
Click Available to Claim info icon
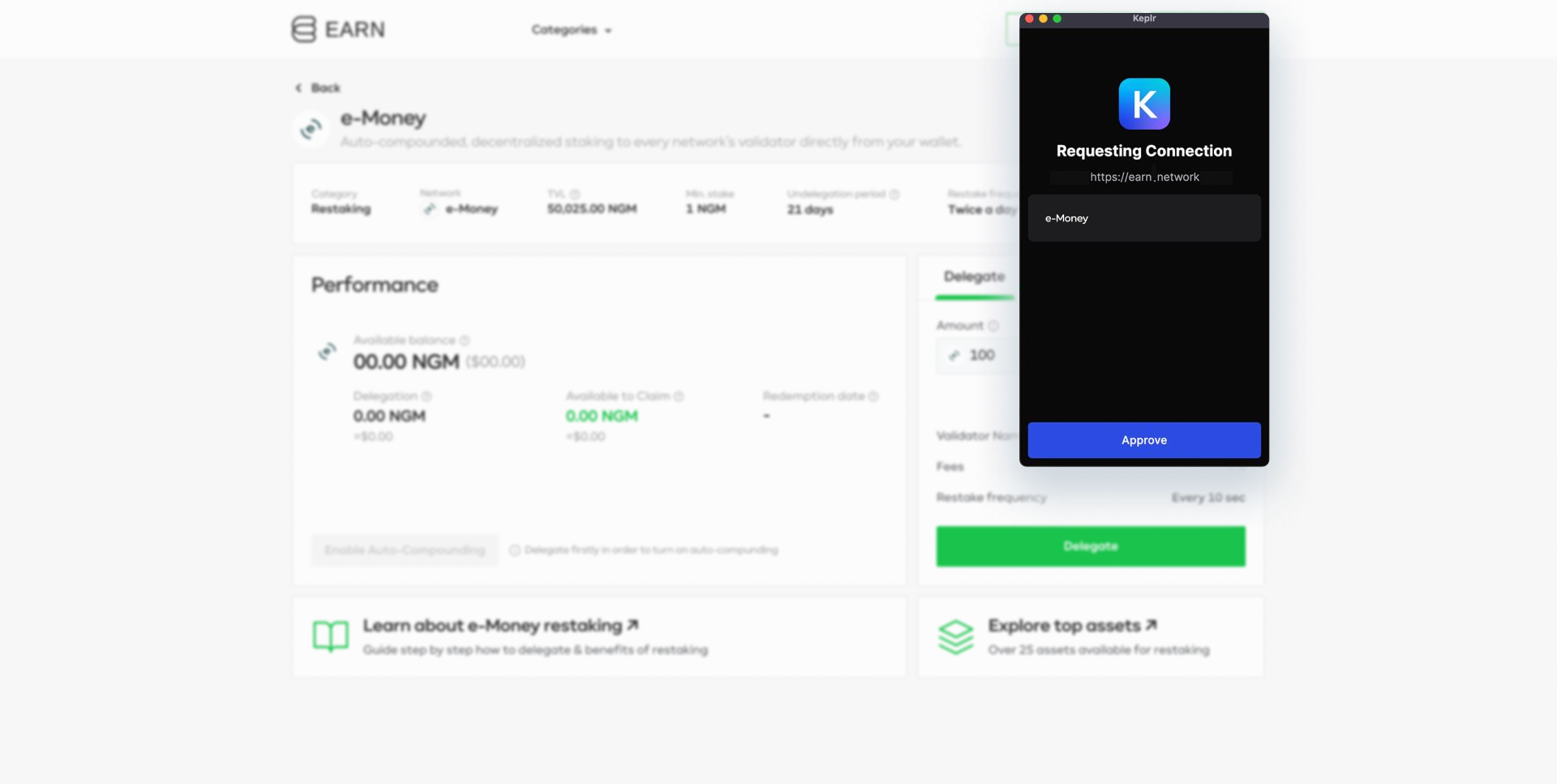(679, 396)
